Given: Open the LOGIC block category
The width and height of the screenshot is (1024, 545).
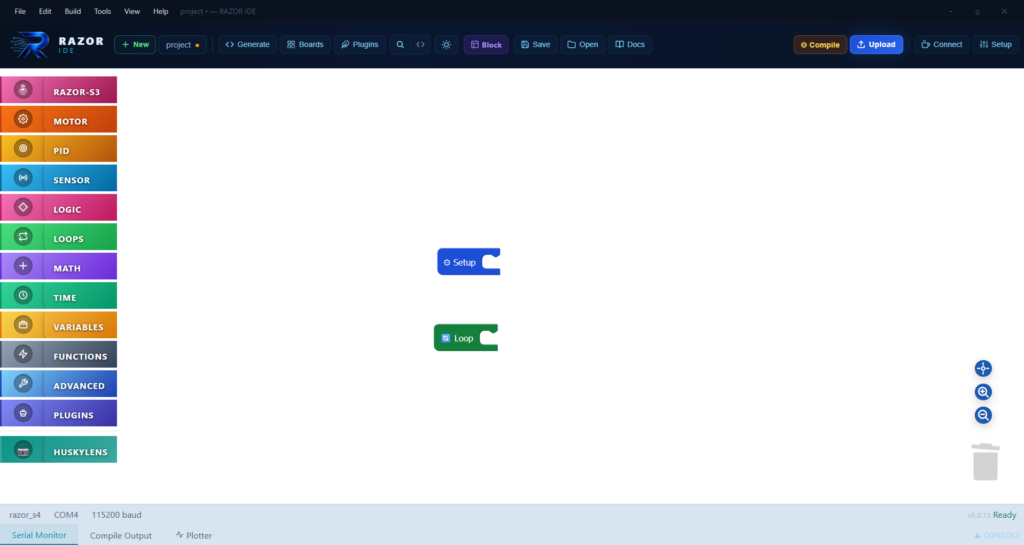Looking at the screenshot, I should (59, 208).
